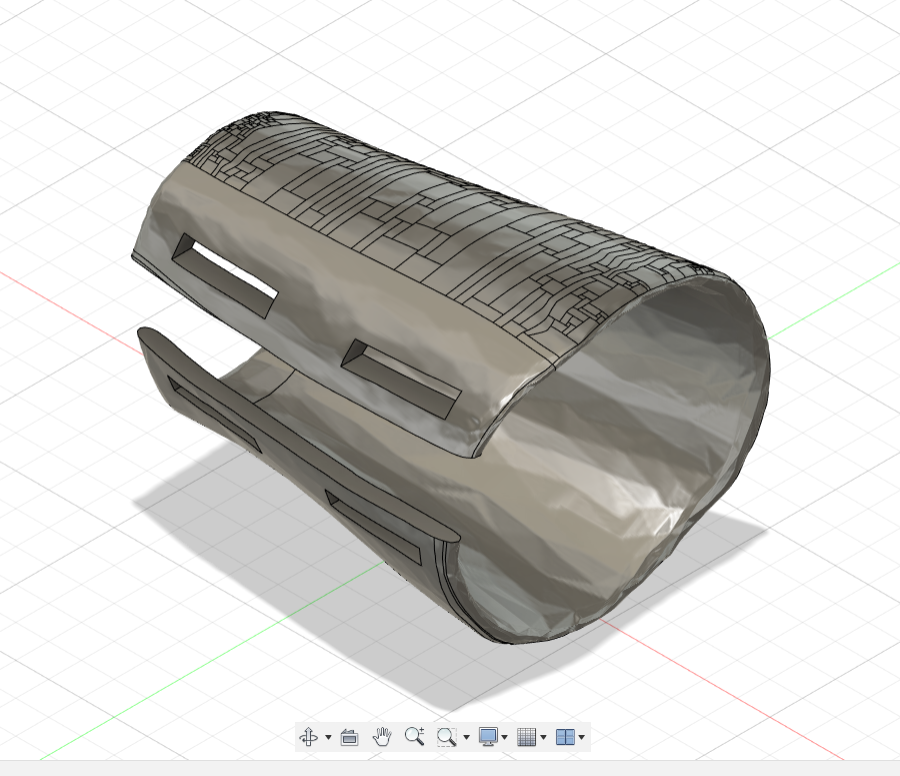Select the upper-left rectangular slot on the model
This screenshot has height=776, width=900.
coord(226,276)
